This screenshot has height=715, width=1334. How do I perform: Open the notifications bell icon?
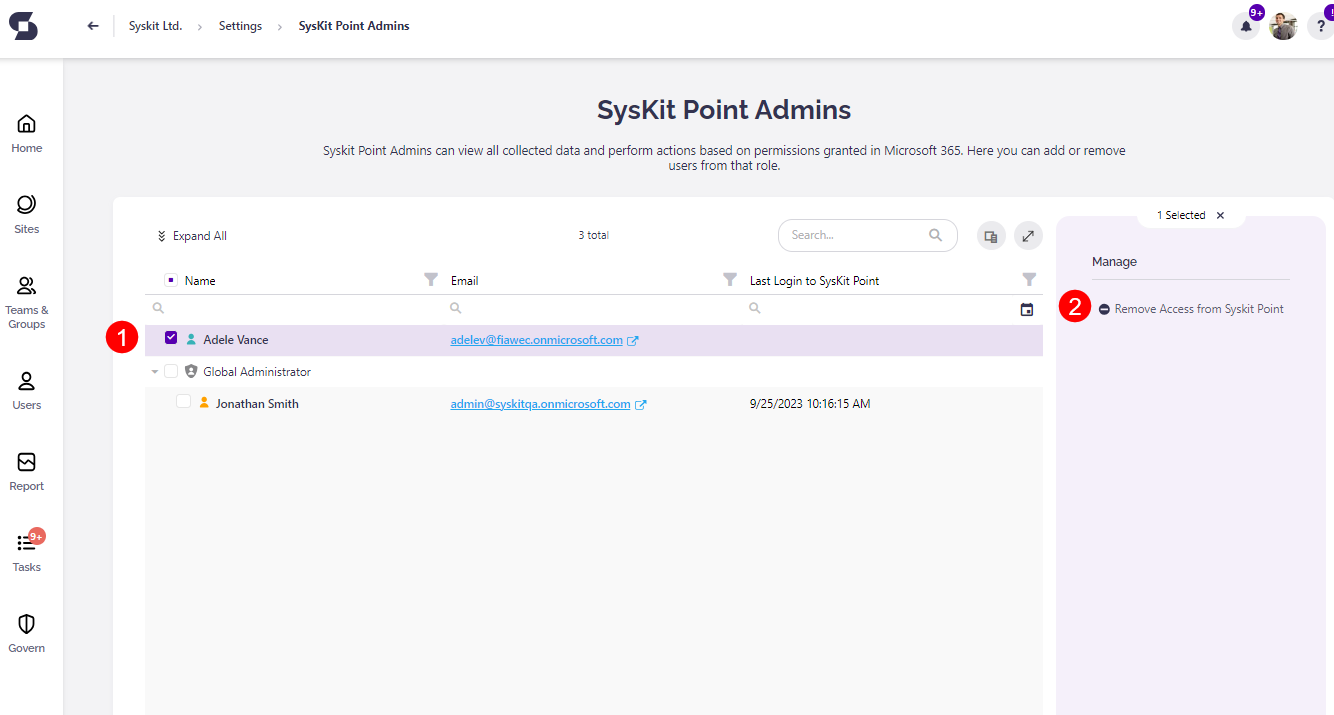[x=1246, y=27]
